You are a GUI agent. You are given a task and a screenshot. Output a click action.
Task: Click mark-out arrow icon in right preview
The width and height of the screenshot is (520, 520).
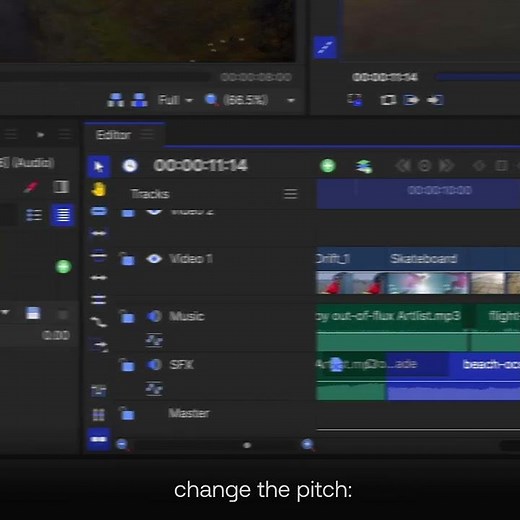pyautogui.click(x=435, y=100)
